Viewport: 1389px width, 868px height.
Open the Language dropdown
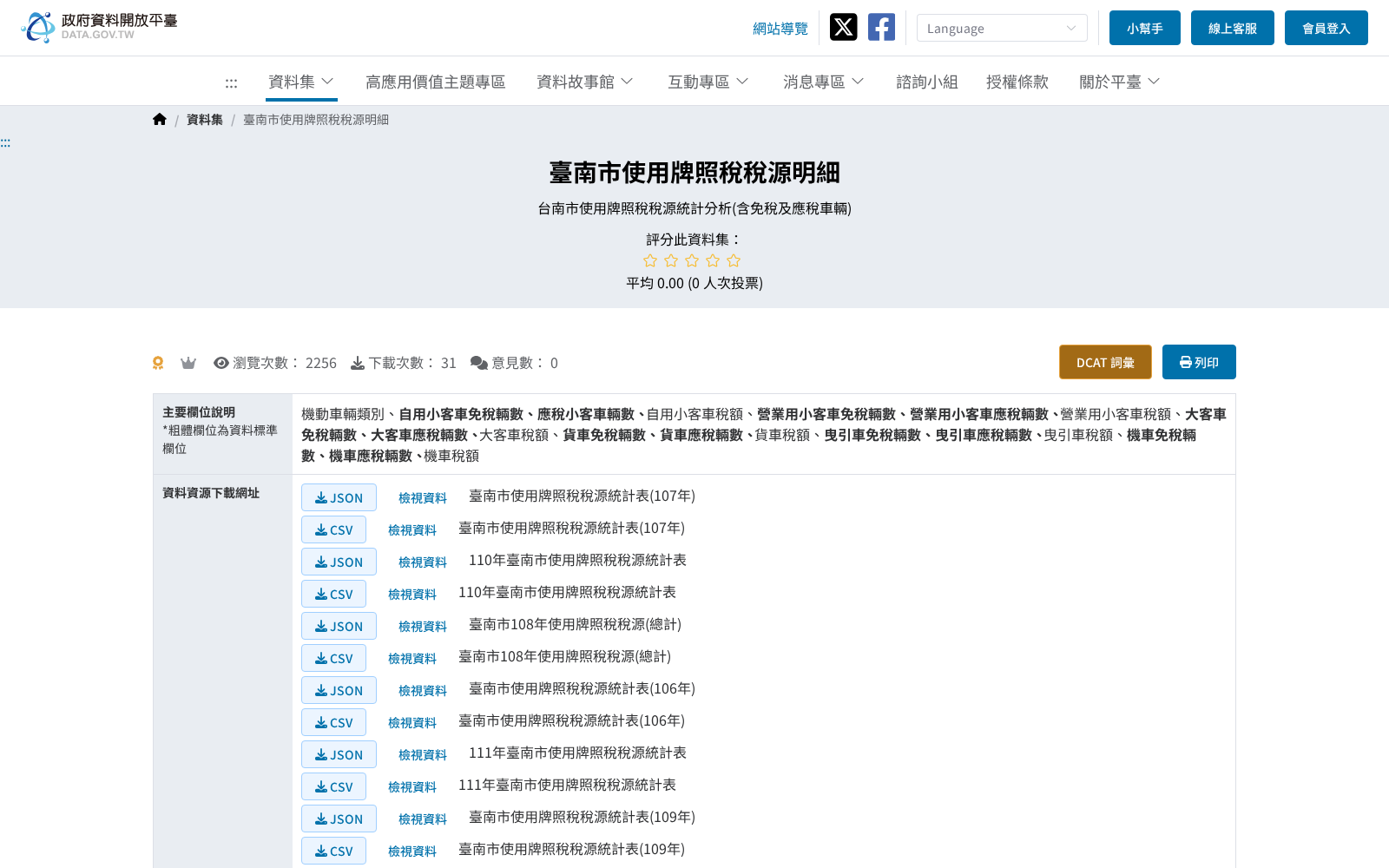1002,28
